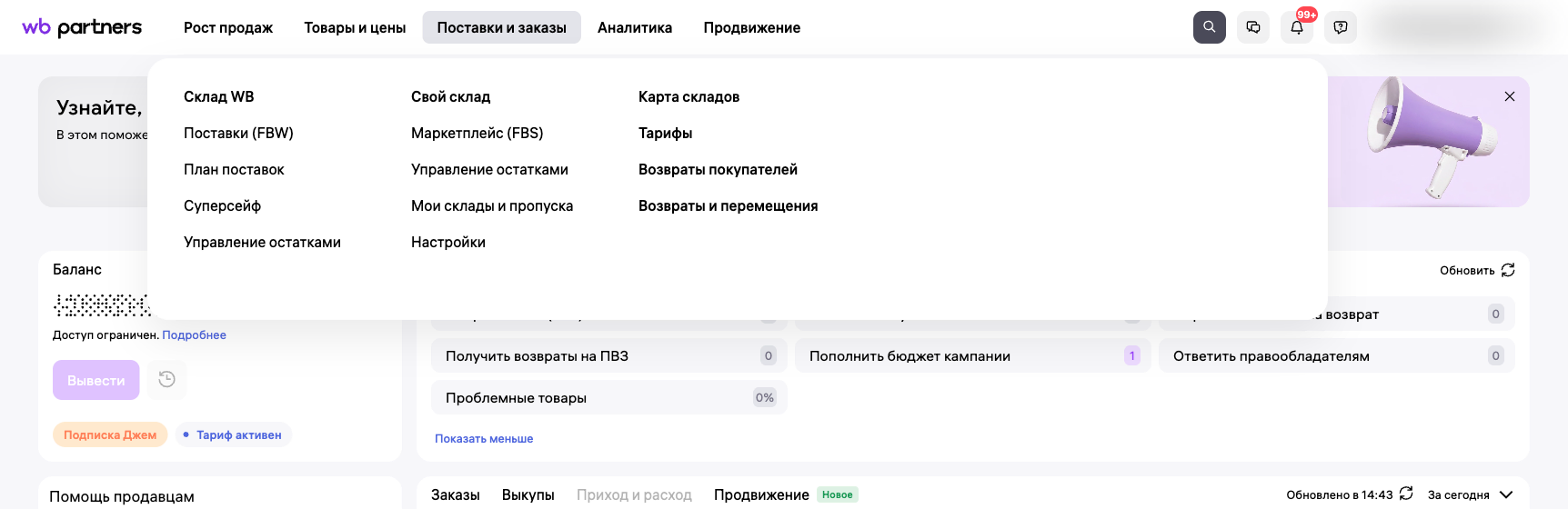Open the search icon button

[x=1210, y=27]
